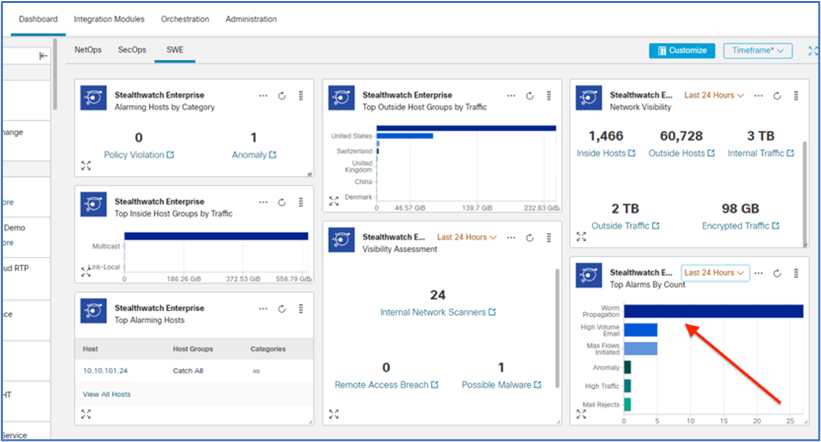Click the Catch All host group cell
Screen dimensions: 821x442
(188, 371)
